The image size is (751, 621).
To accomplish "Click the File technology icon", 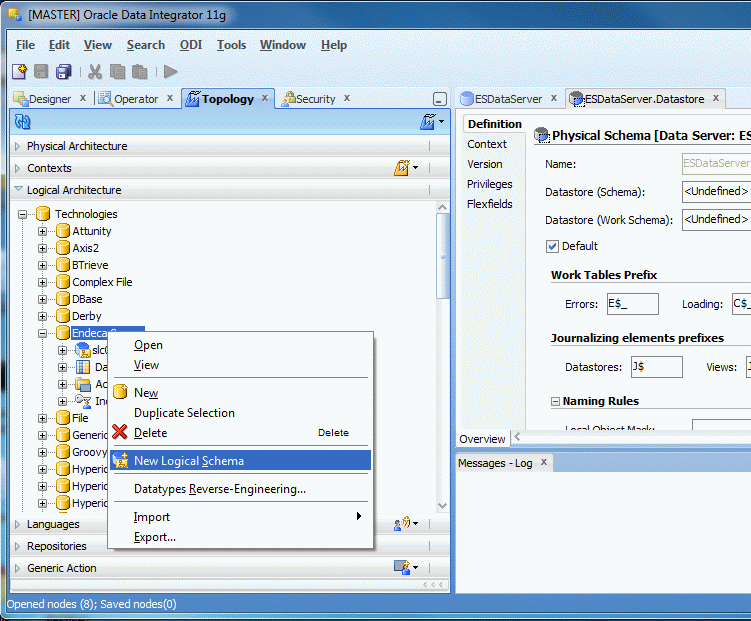I will pos(63,418).
